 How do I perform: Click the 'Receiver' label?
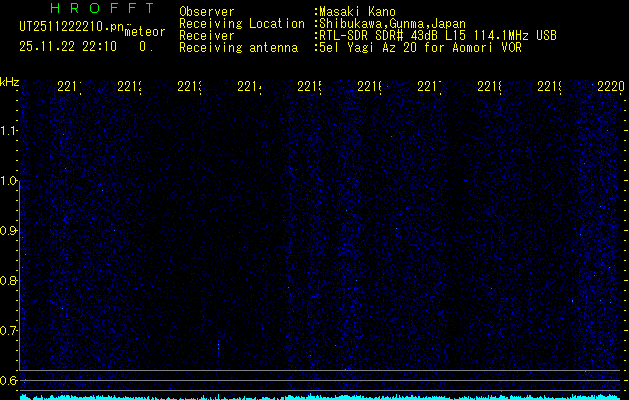pyautogui.click(x=207, y=36)
